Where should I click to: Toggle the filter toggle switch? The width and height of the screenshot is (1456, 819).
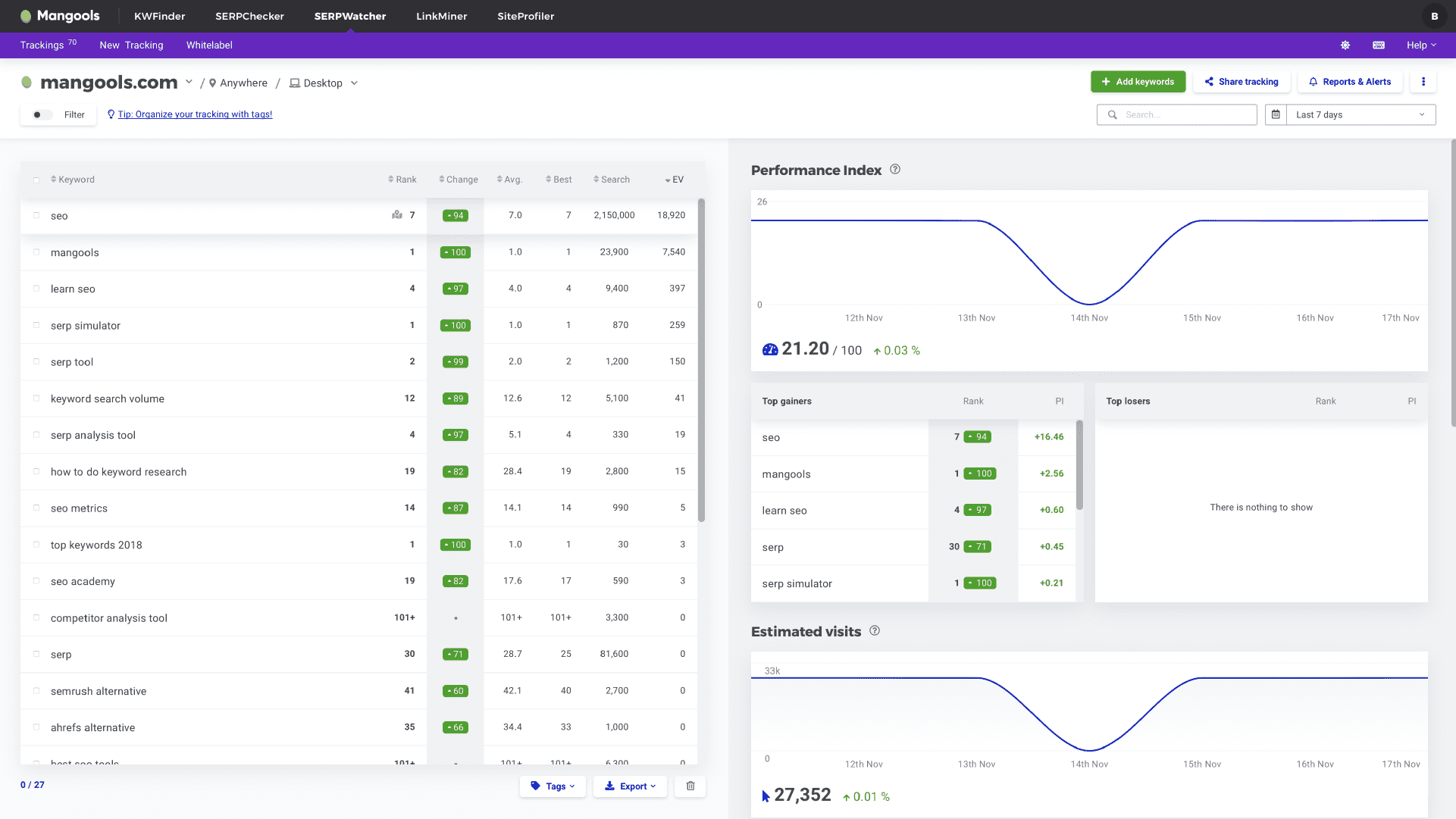(42, 115)
